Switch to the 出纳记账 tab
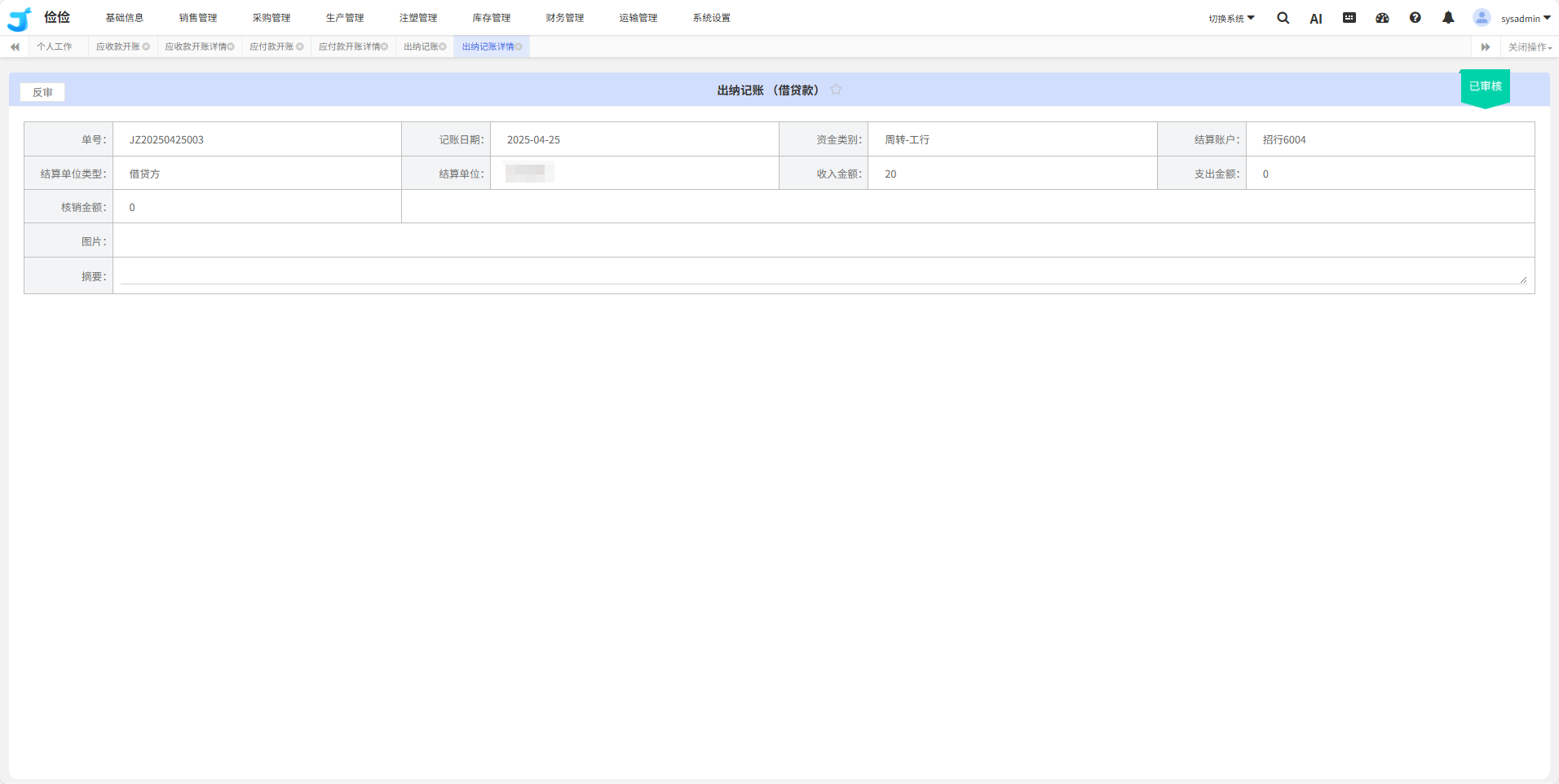Screen dimensions: 1559x784 click(x=420, y=47)
